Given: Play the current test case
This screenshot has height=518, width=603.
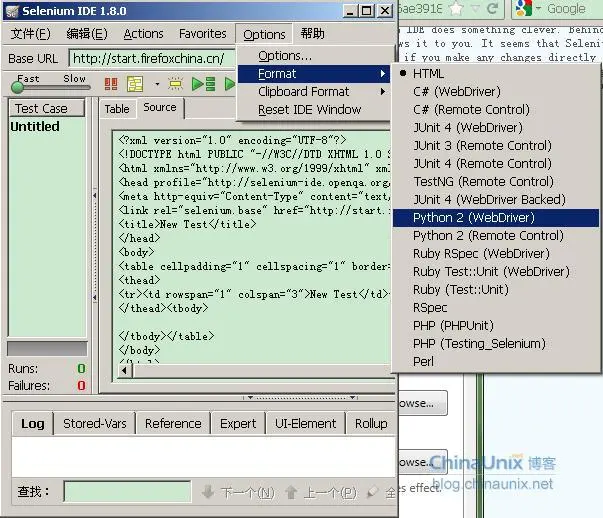Looking at the screenshot, I should [x=230, y=84].
